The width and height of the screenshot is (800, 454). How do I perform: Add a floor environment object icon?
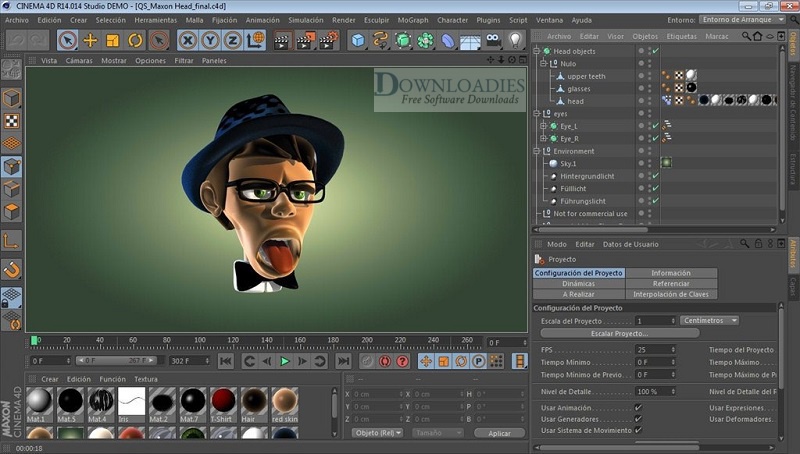click(x=470, y=40)
